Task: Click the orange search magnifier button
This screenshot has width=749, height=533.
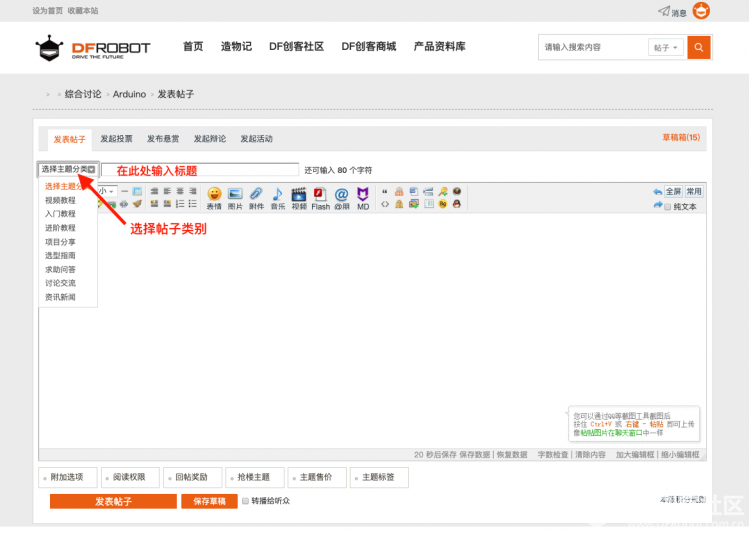Action: click(699, 47)
